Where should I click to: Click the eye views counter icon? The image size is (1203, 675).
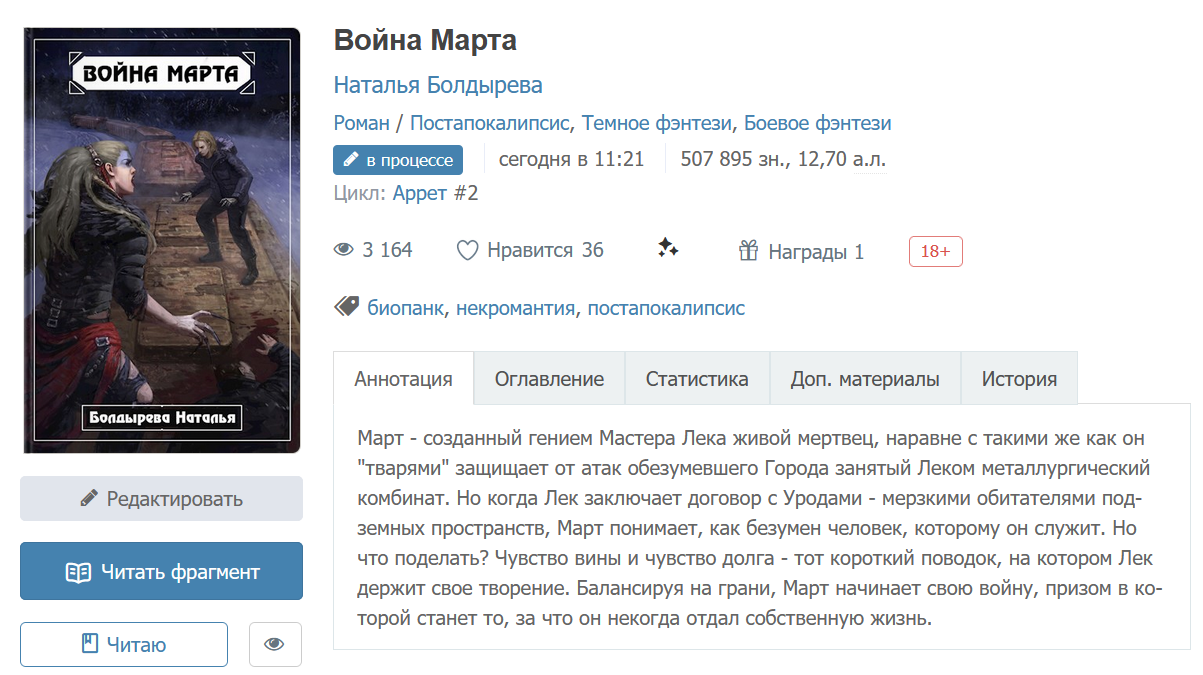point(344,250)
